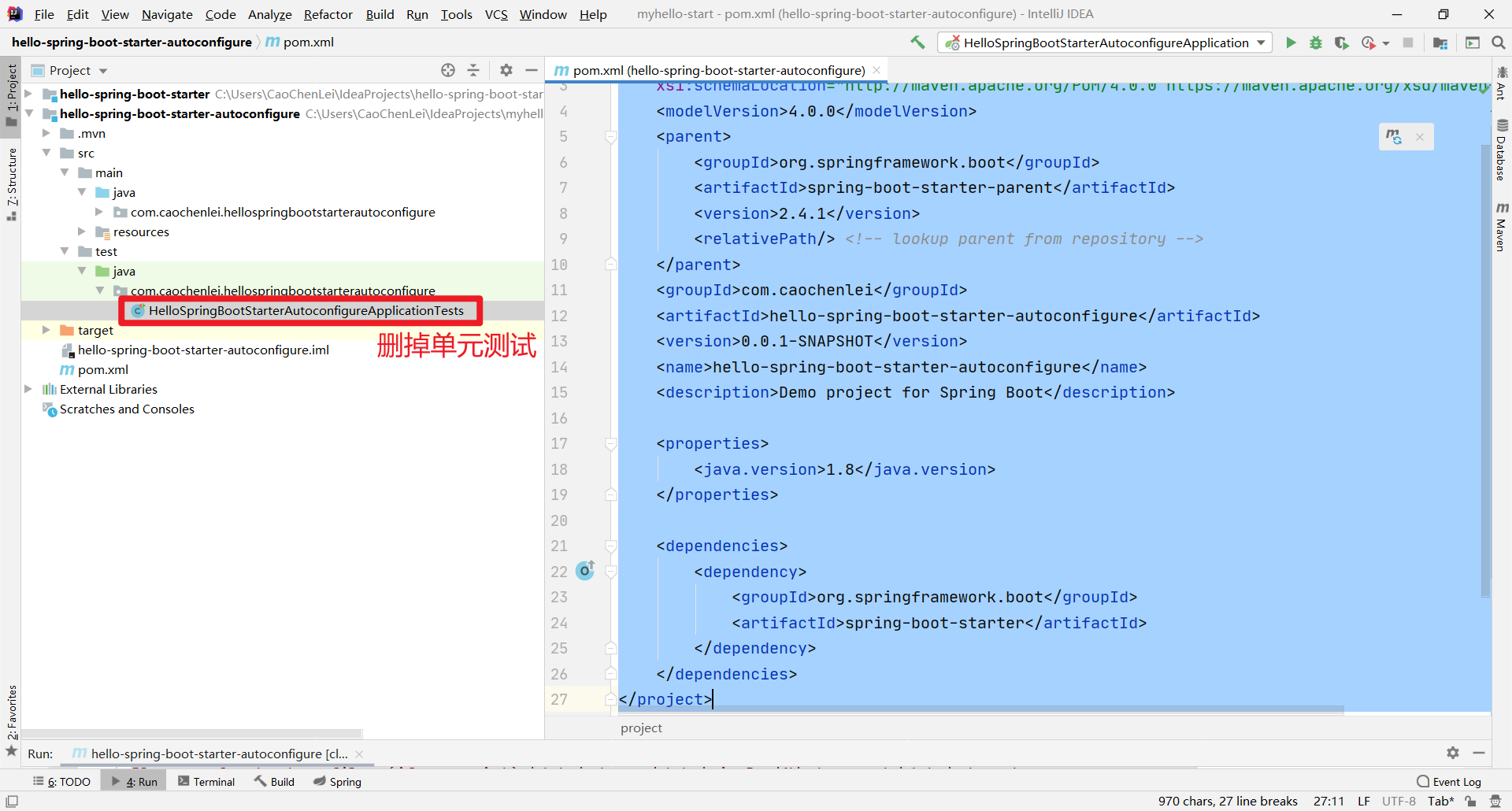Click the UTF-8 encoding in status bar

point(1399,802)
